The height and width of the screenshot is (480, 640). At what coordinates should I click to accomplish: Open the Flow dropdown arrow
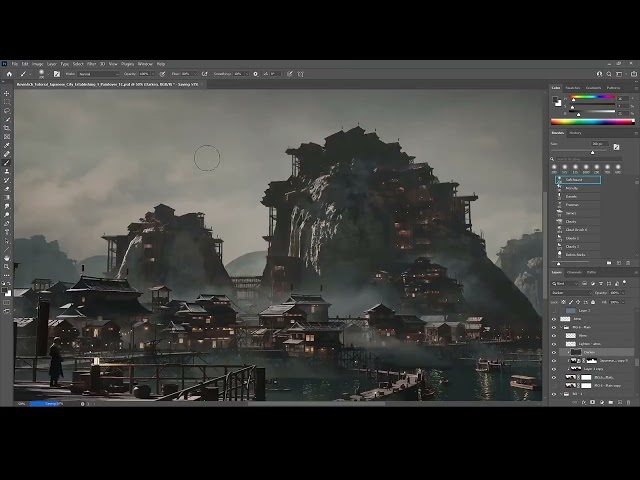coord(195,74)
